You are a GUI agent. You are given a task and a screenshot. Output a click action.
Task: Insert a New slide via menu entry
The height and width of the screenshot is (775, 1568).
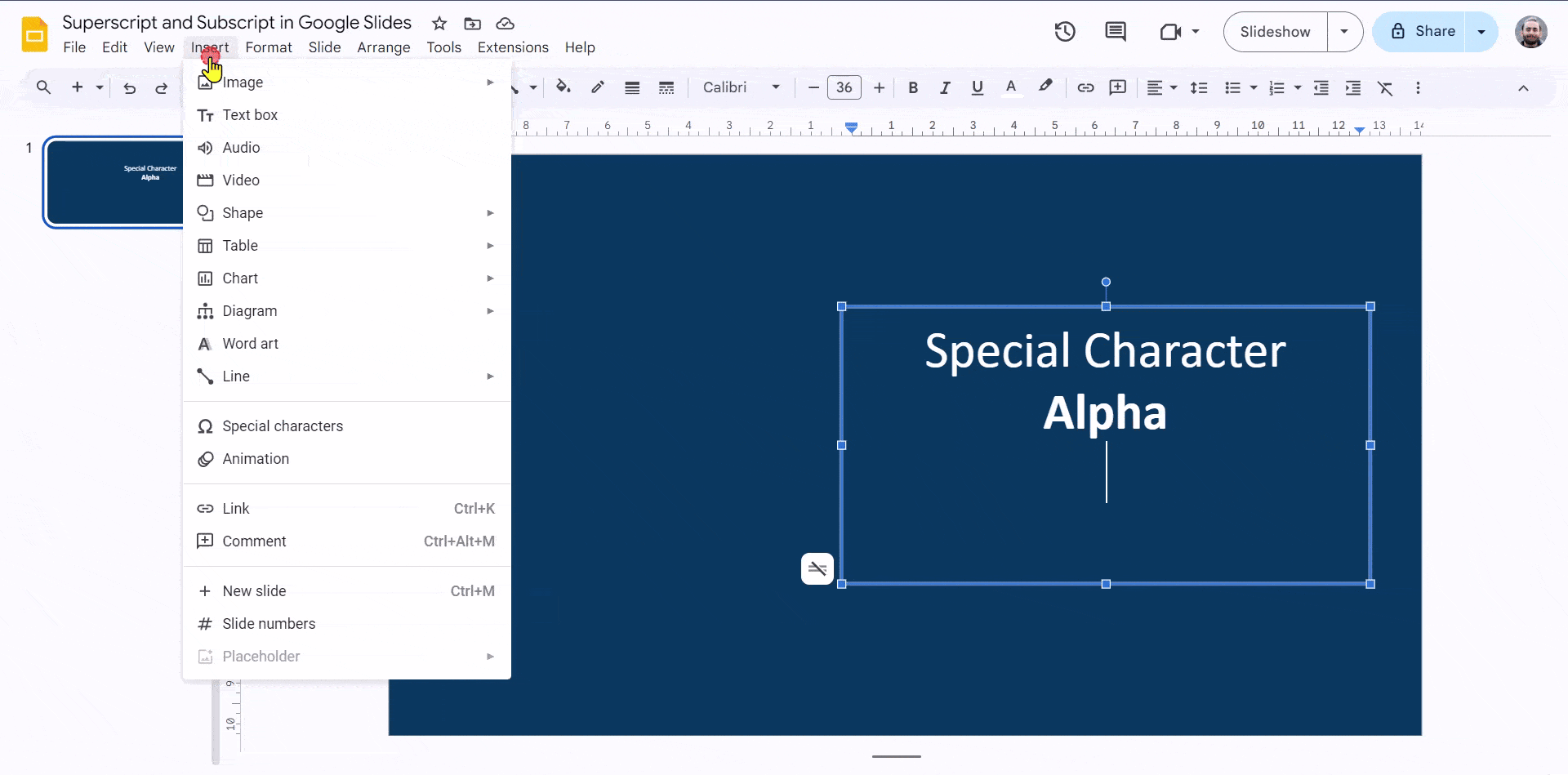coord(254,590)
